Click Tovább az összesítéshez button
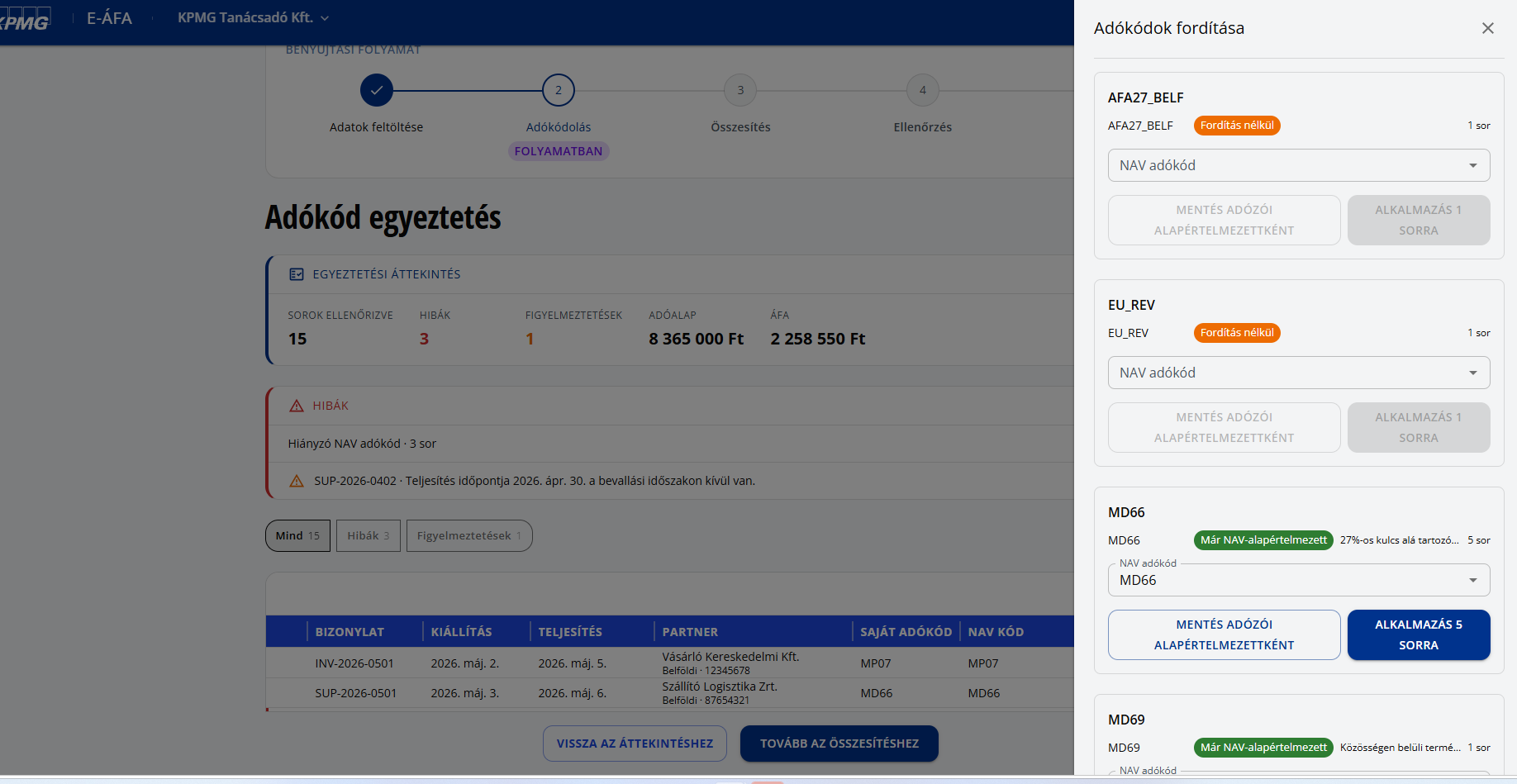Viewport: 1517px width, 784px height. 839,744
